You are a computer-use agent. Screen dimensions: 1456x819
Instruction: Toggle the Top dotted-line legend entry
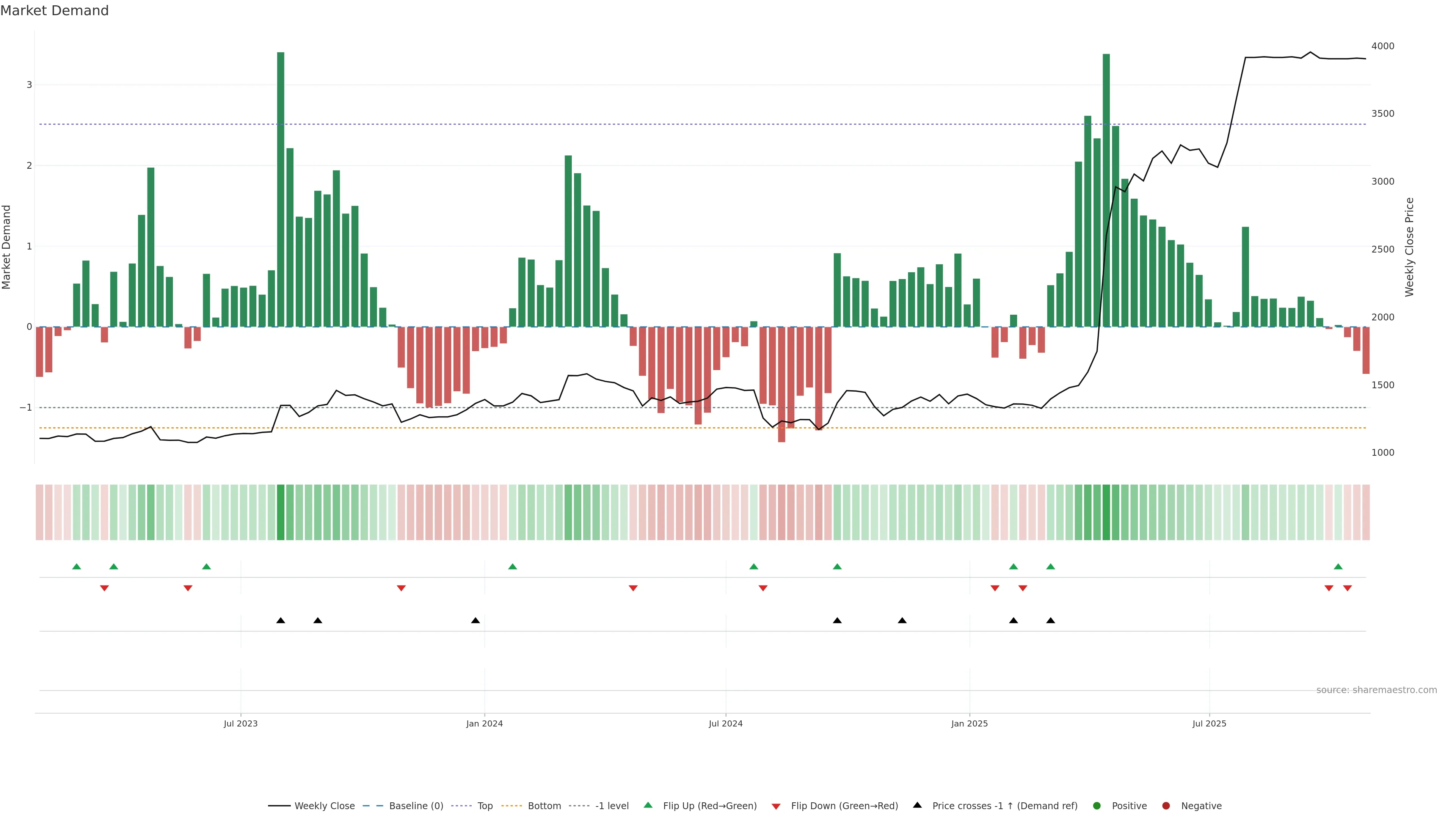[485, 806]
